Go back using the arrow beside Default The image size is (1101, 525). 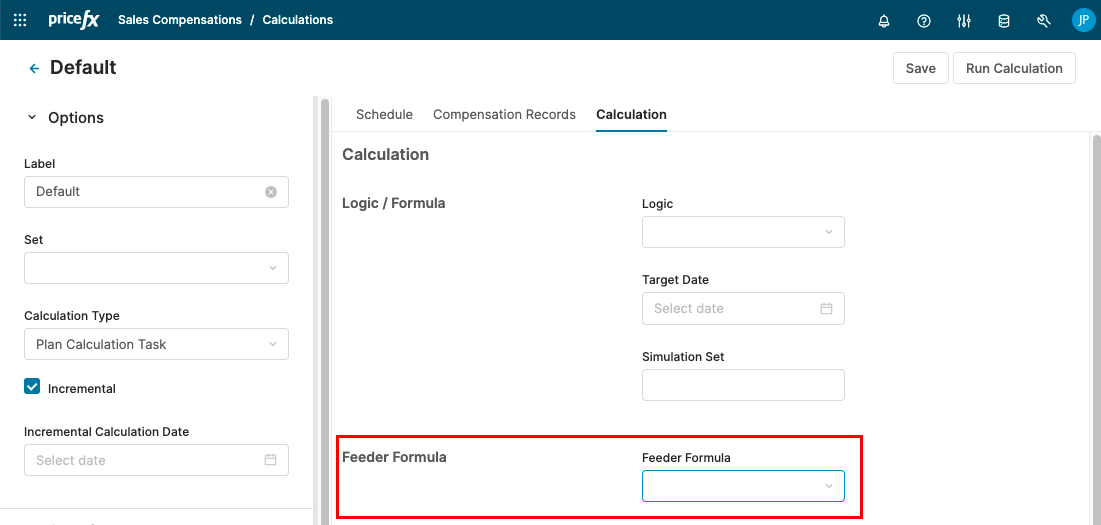point(34,68)
